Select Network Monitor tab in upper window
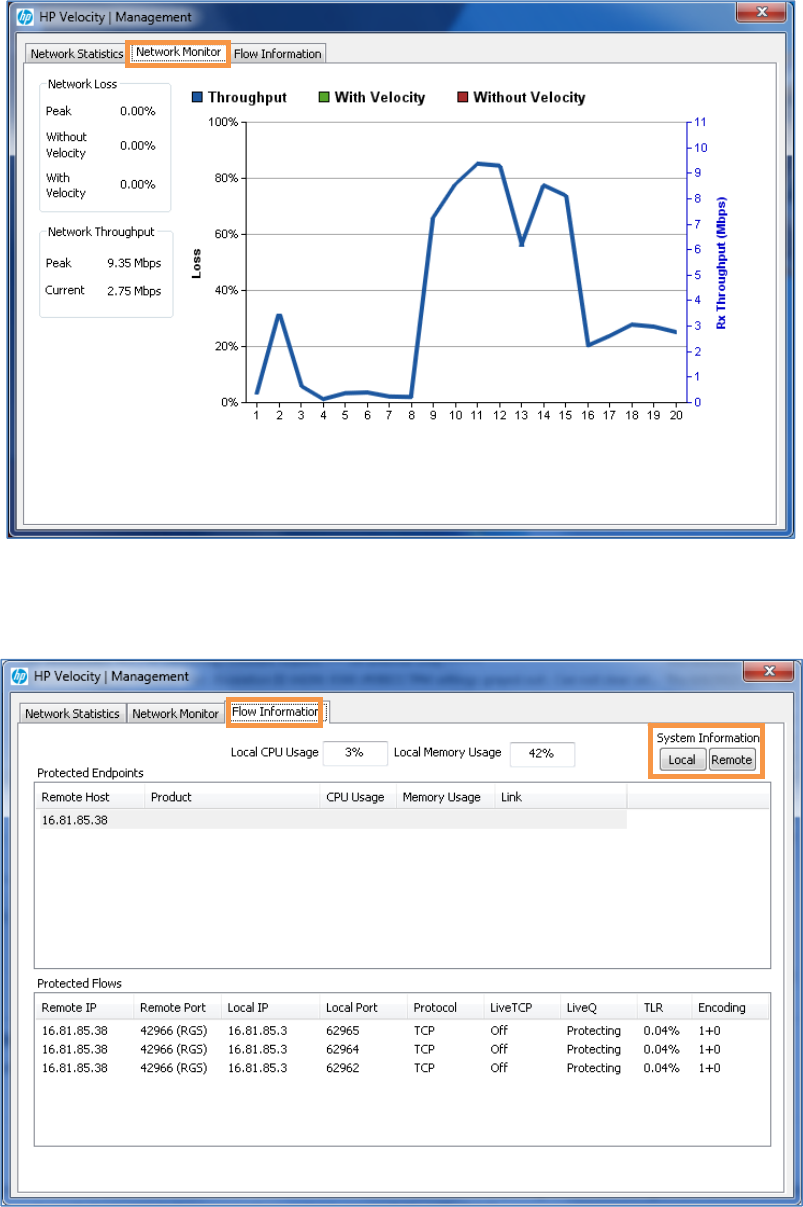 pyautogui.click(x=179, y=52)
